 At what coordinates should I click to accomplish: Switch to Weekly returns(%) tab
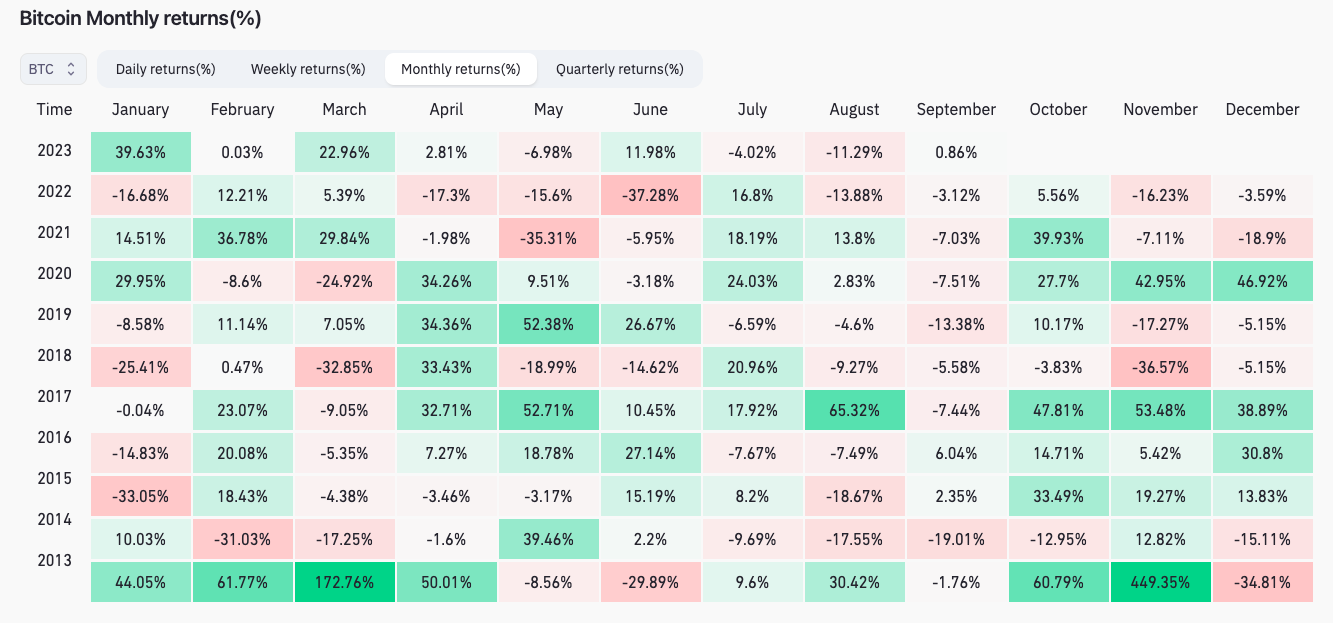[308, 69]
